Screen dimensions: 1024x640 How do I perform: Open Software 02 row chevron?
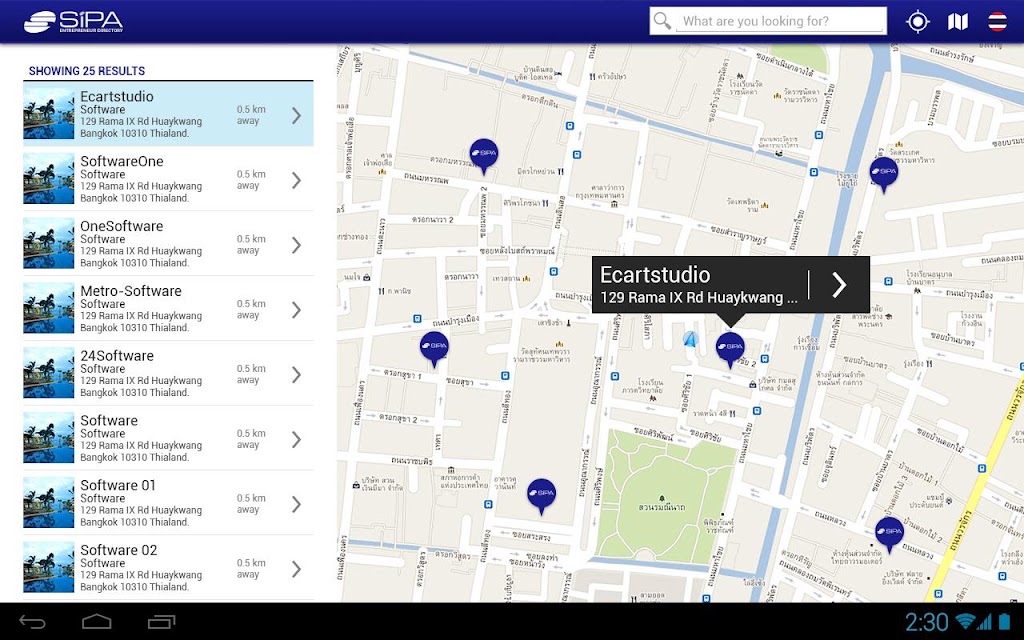point(296,569)
